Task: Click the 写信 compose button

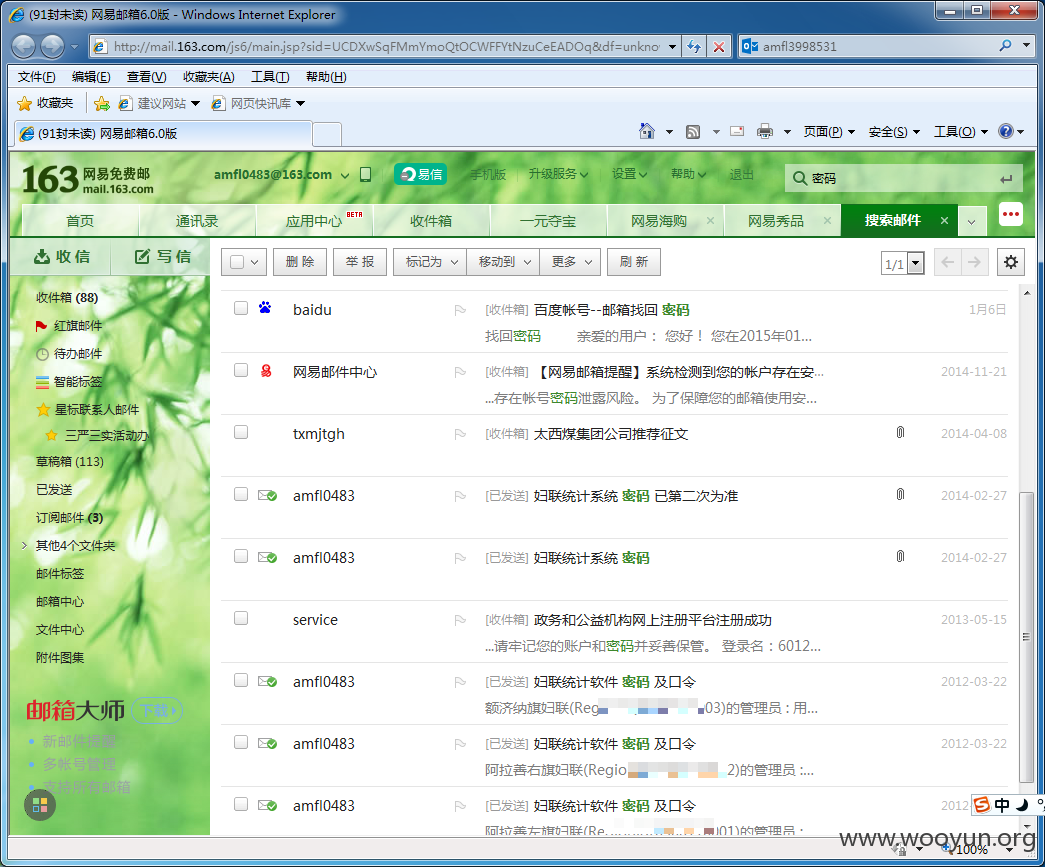Action: [x=163, y=257]
